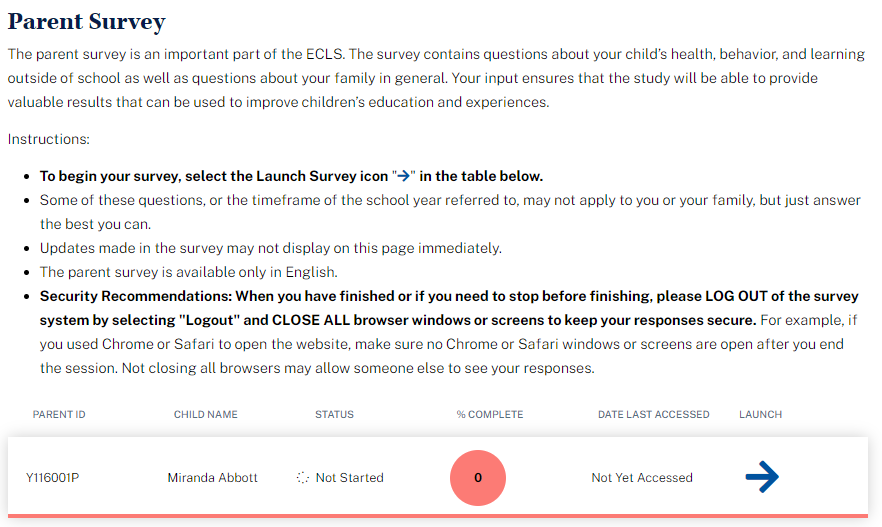The height and width of the screenshot is (527, 882).
Task: Select the parent ID Y116001P
Action: (x=53, y=478)
